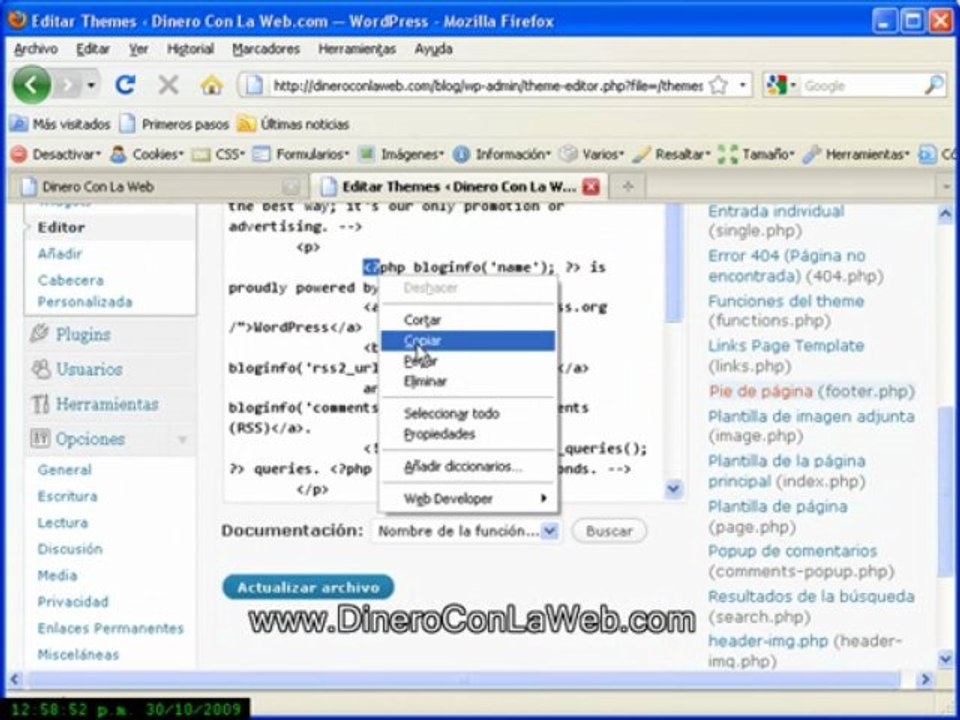Open the Herramientas web developer toolbar menu
This screenshot has height=720, width=960.
click(x=856, y=154)
